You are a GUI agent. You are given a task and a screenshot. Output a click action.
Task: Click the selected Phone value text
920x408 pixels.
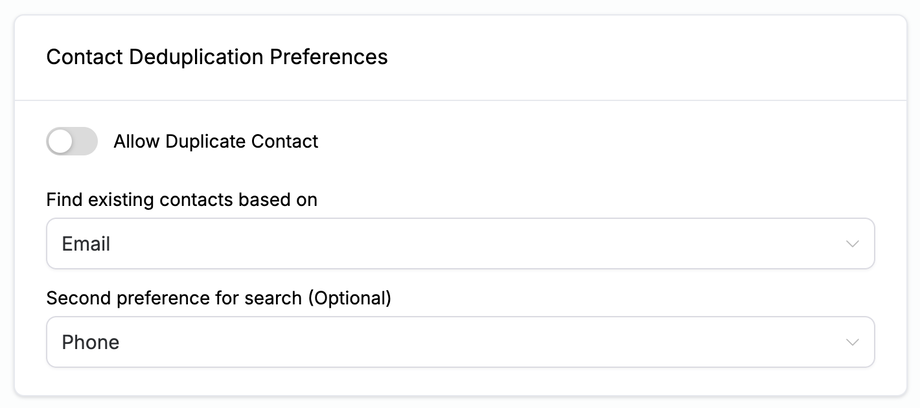tap(90, 342)
